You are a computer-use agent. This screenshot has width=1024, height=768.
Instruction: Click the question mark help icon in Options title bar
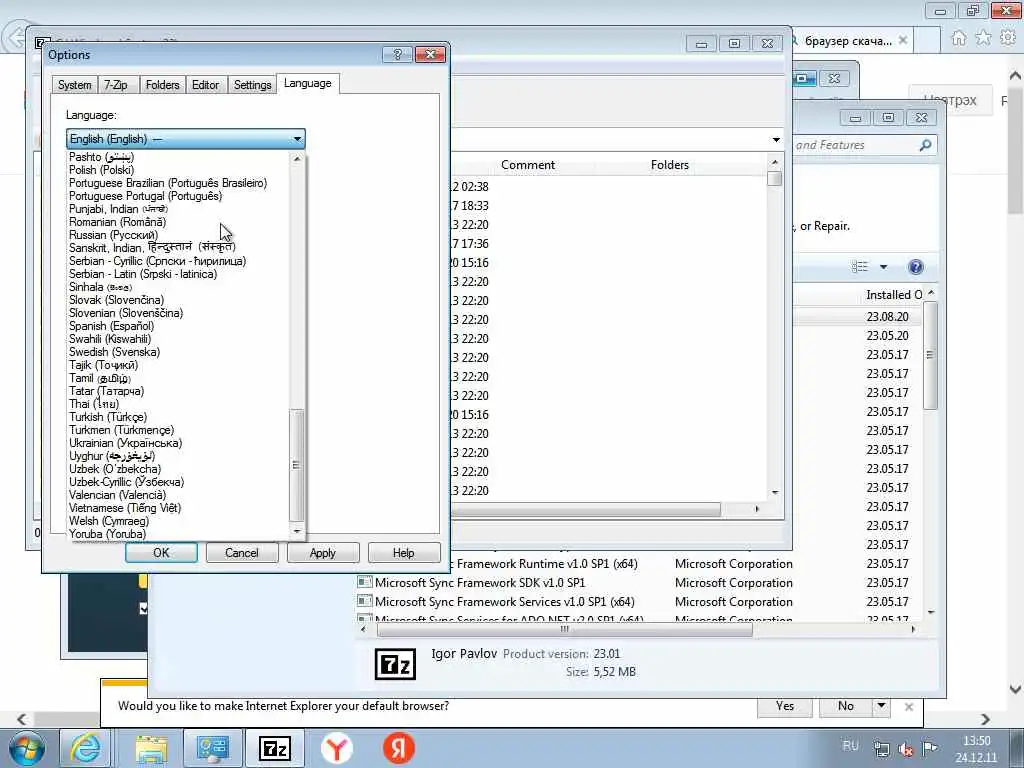click(398, 54)
